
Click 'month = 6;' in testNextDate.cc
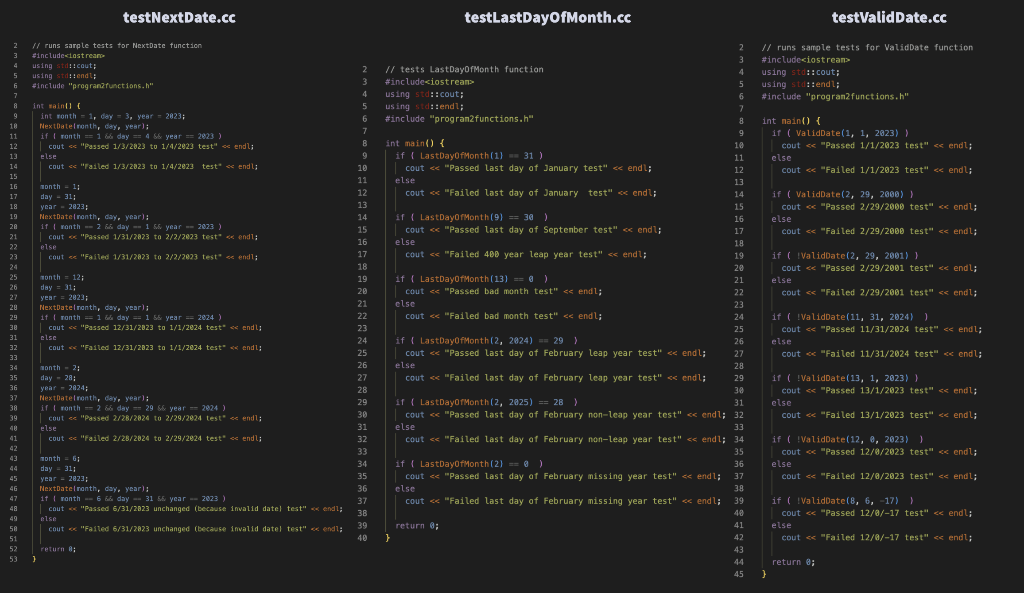click(60, 459)
